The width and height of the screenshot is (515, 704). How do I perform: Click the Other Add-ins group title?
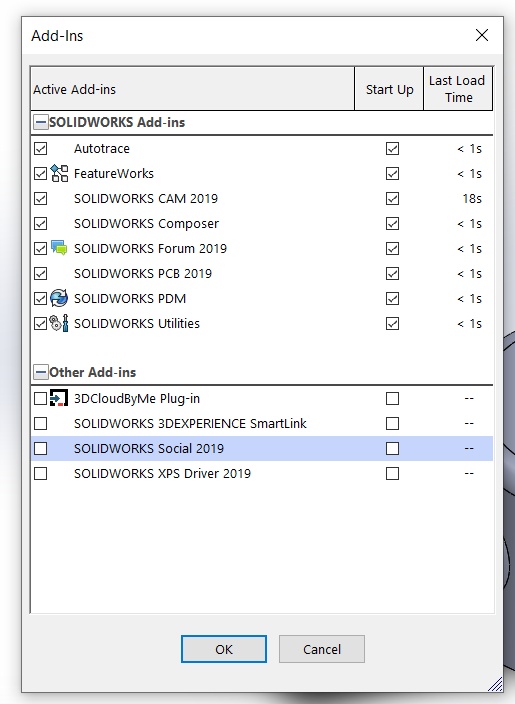pos(92,372)
